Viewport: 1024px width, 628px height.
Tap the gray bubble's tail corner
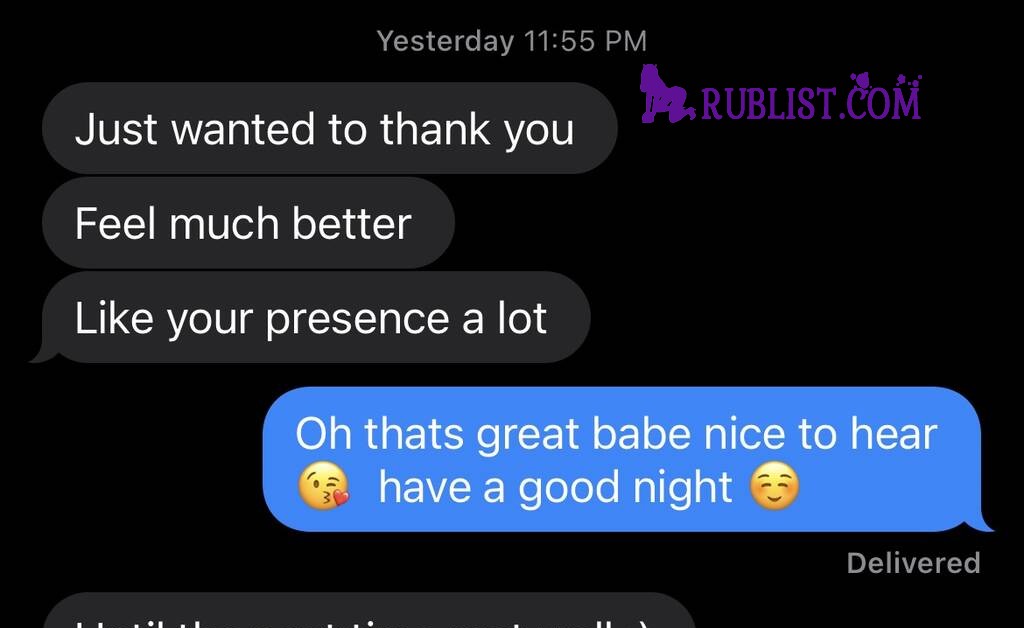point(43,355)
